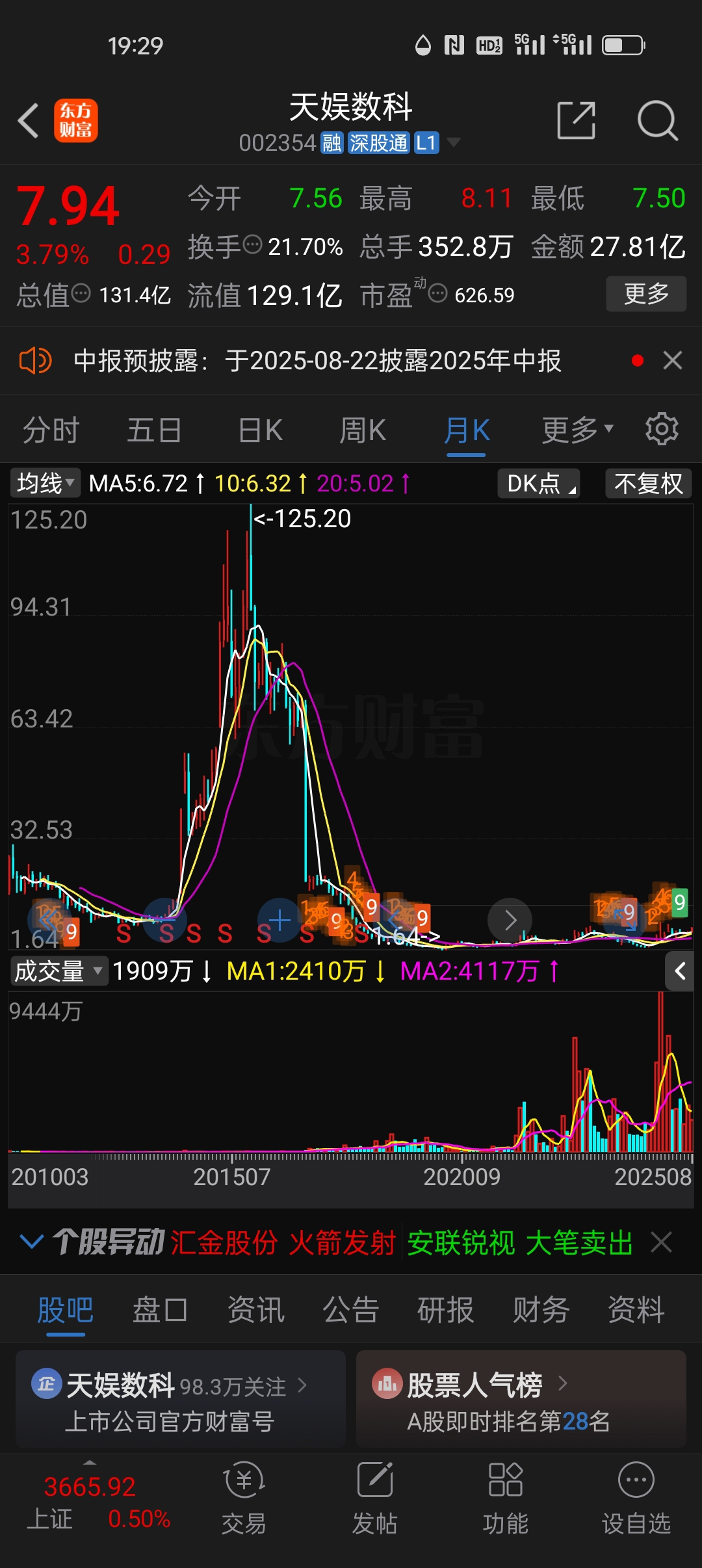Open the 盘口 tab

pyautogui.click(x=161, y=1310)
